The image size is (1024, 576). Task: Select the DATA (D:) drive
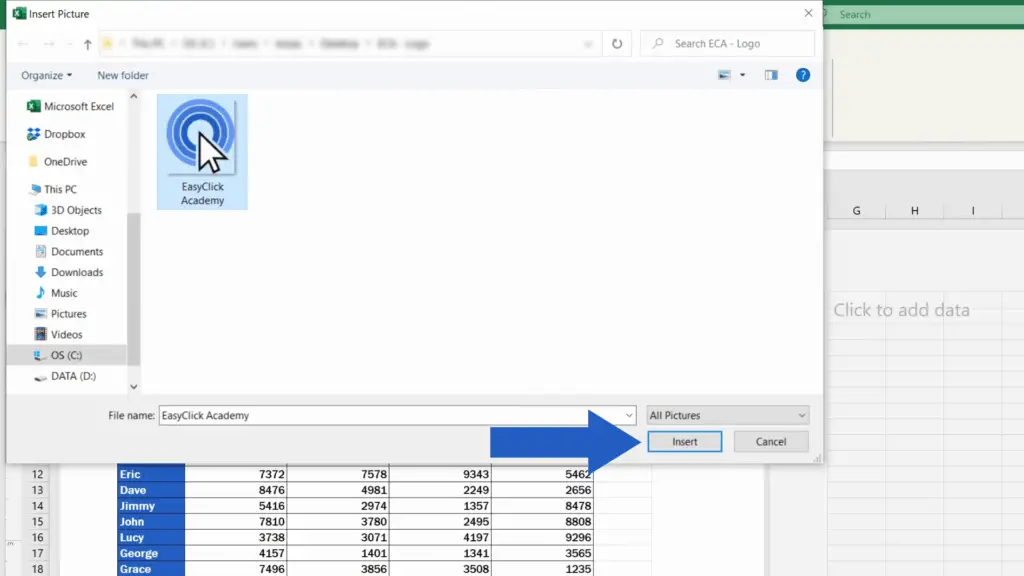coord(65,376)
